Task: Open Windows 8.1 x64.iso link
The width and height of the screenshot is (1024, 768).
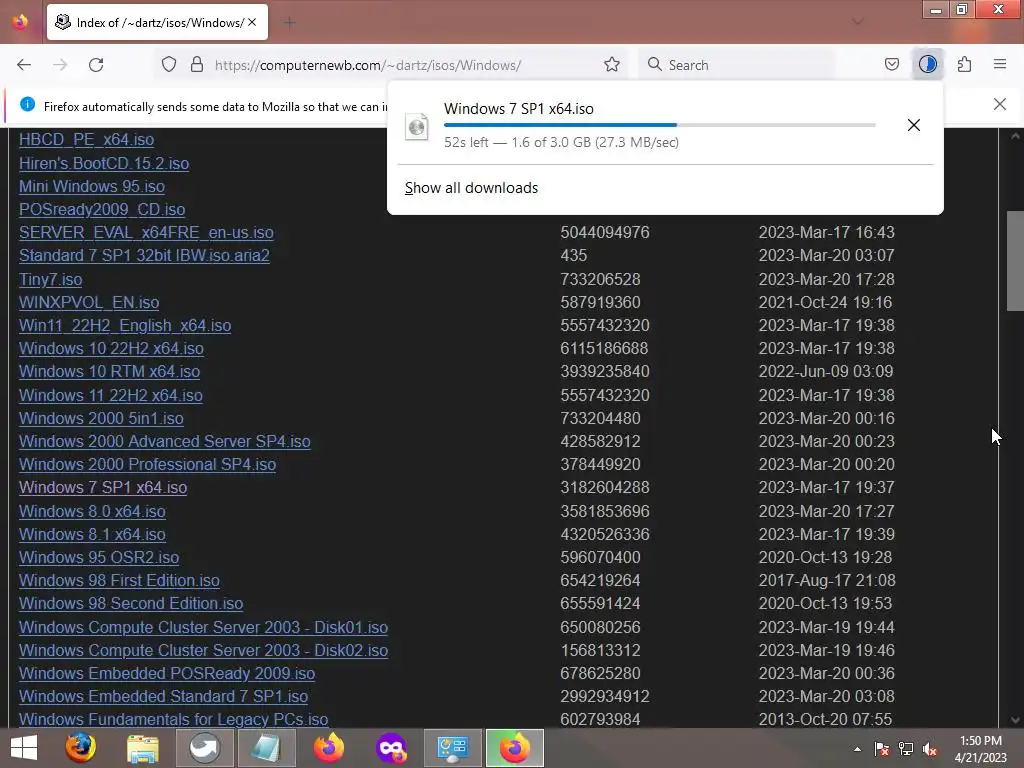Action: 92,534
